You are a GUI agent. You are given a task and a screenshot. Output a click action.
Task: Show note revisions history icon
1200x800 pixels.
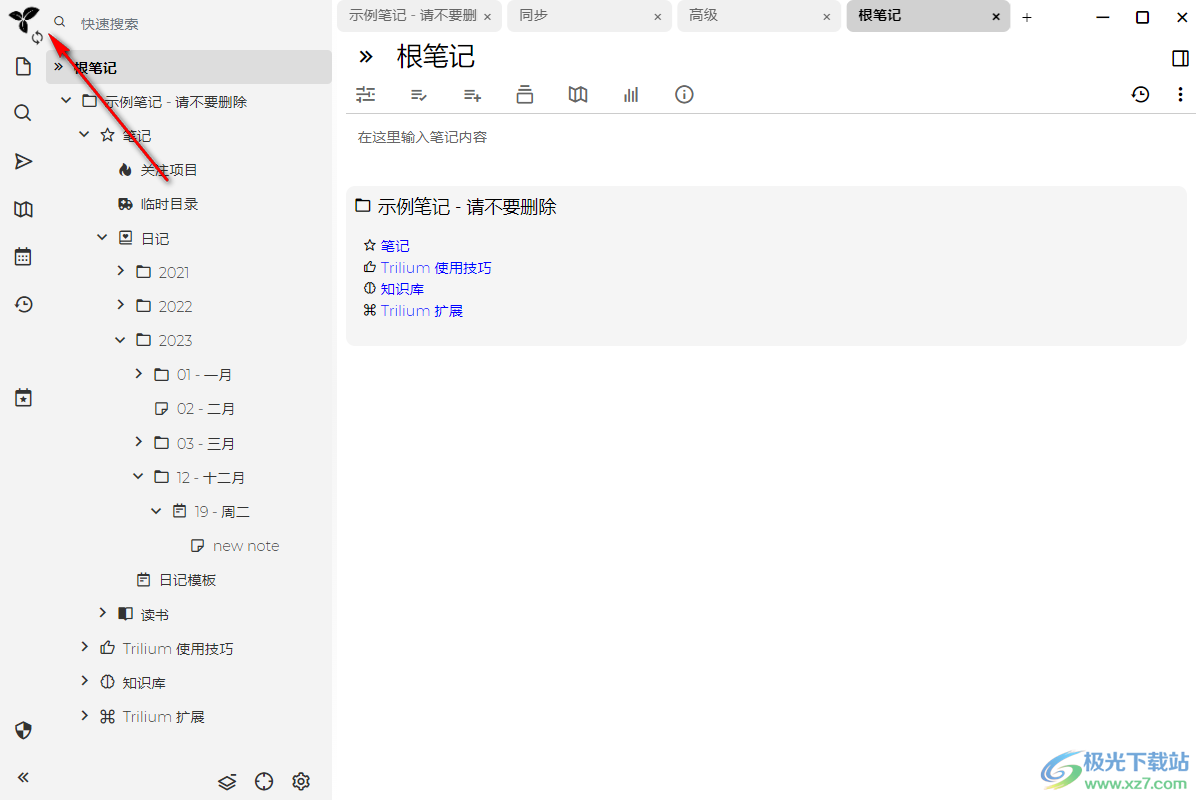pyautogui.click(x=1141, y=94)
